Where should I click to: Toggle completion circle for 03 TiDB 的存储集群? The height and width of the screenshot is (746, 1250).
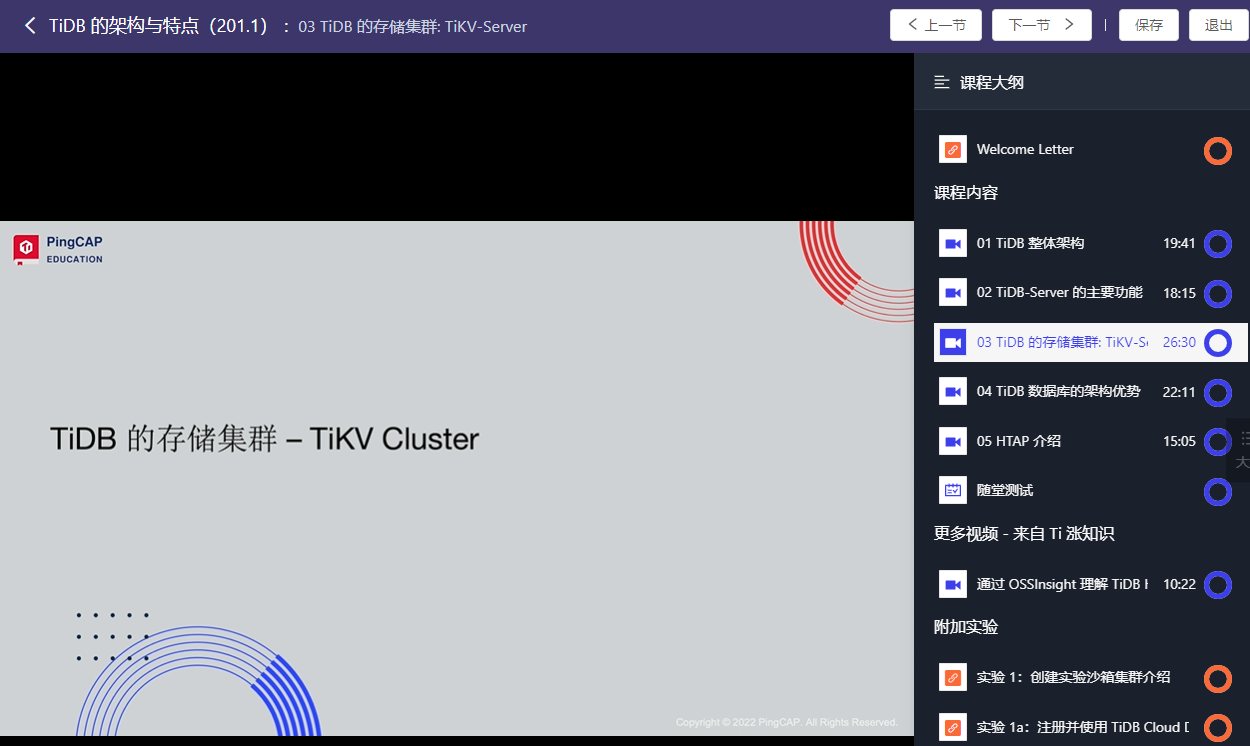pyautogui.click(x=1217, y=343)
